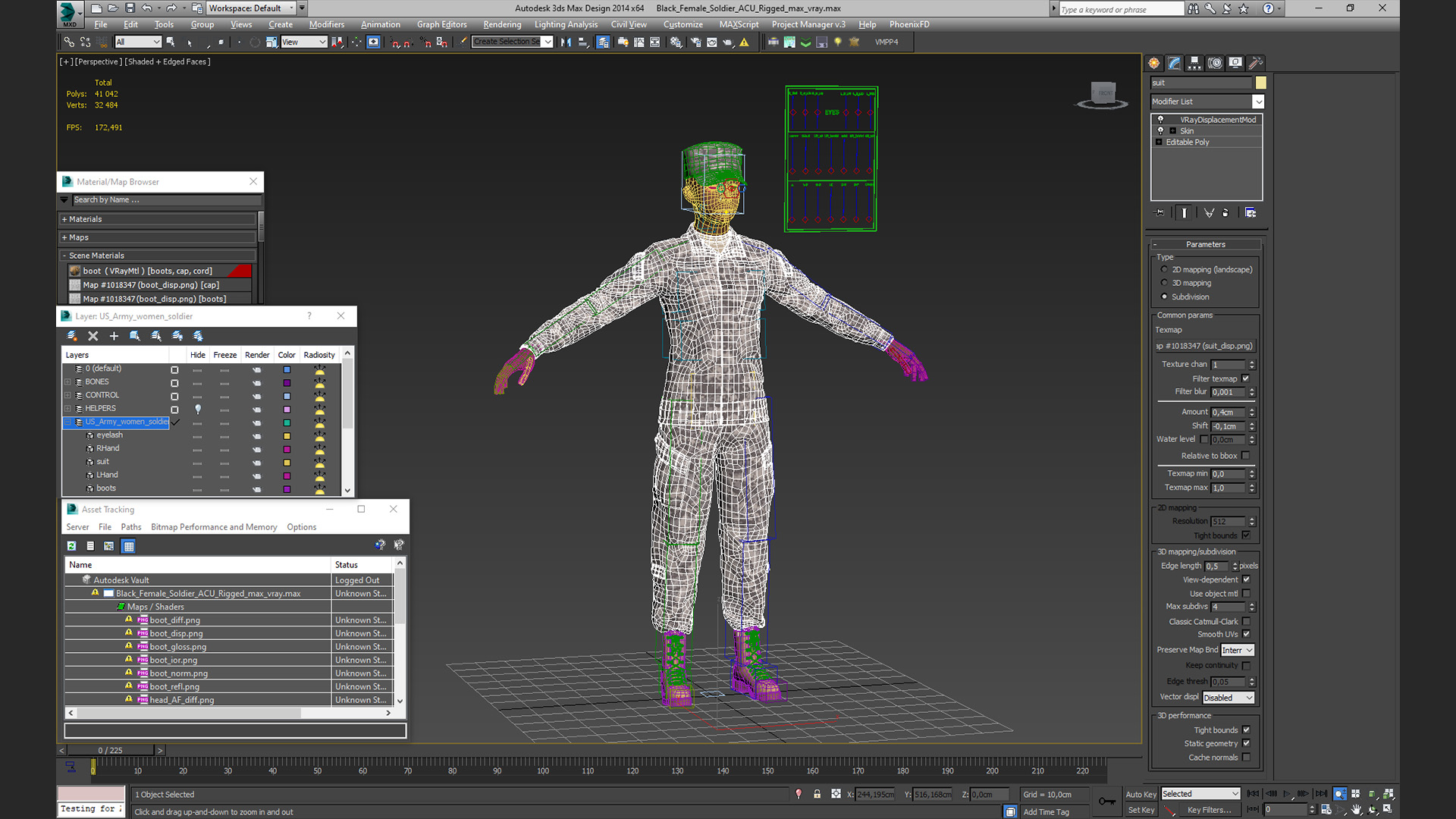The image size is (1456, 819).
Task: Open Preserve Map Bnd dropdown
Action: [1238, 650]
